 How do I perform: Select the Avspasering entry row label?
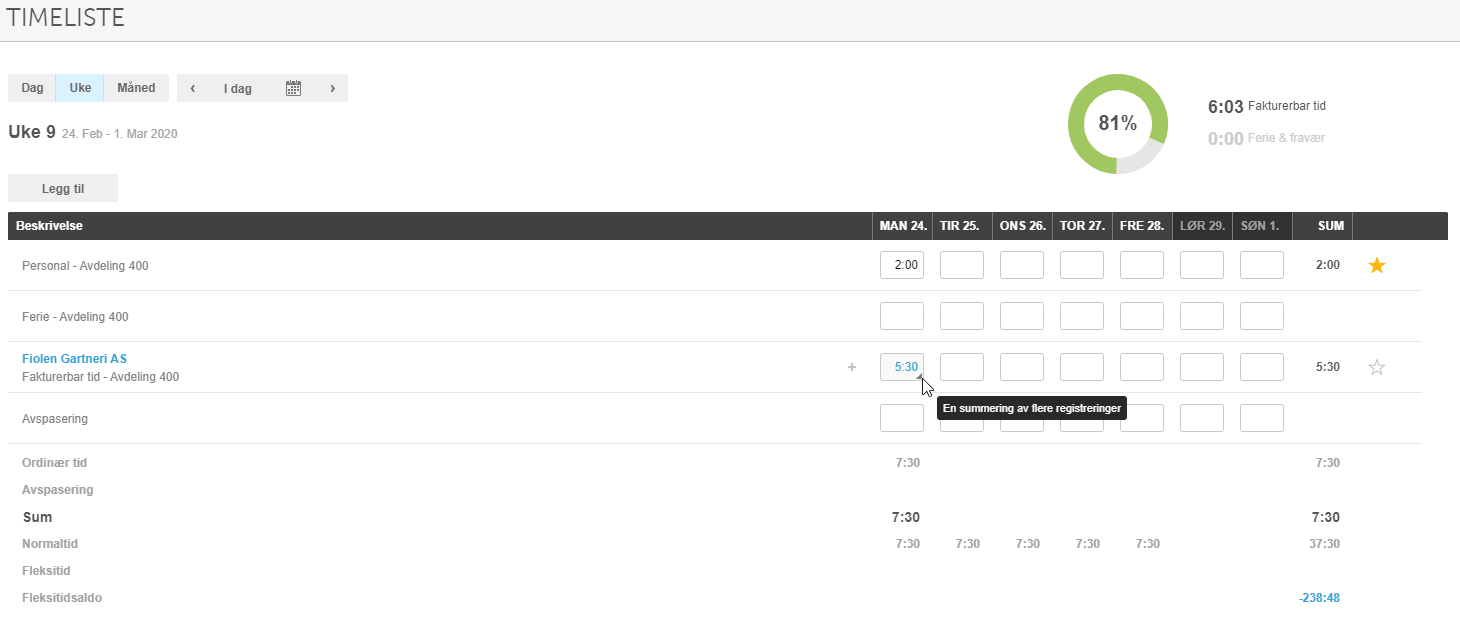point(55,419)
